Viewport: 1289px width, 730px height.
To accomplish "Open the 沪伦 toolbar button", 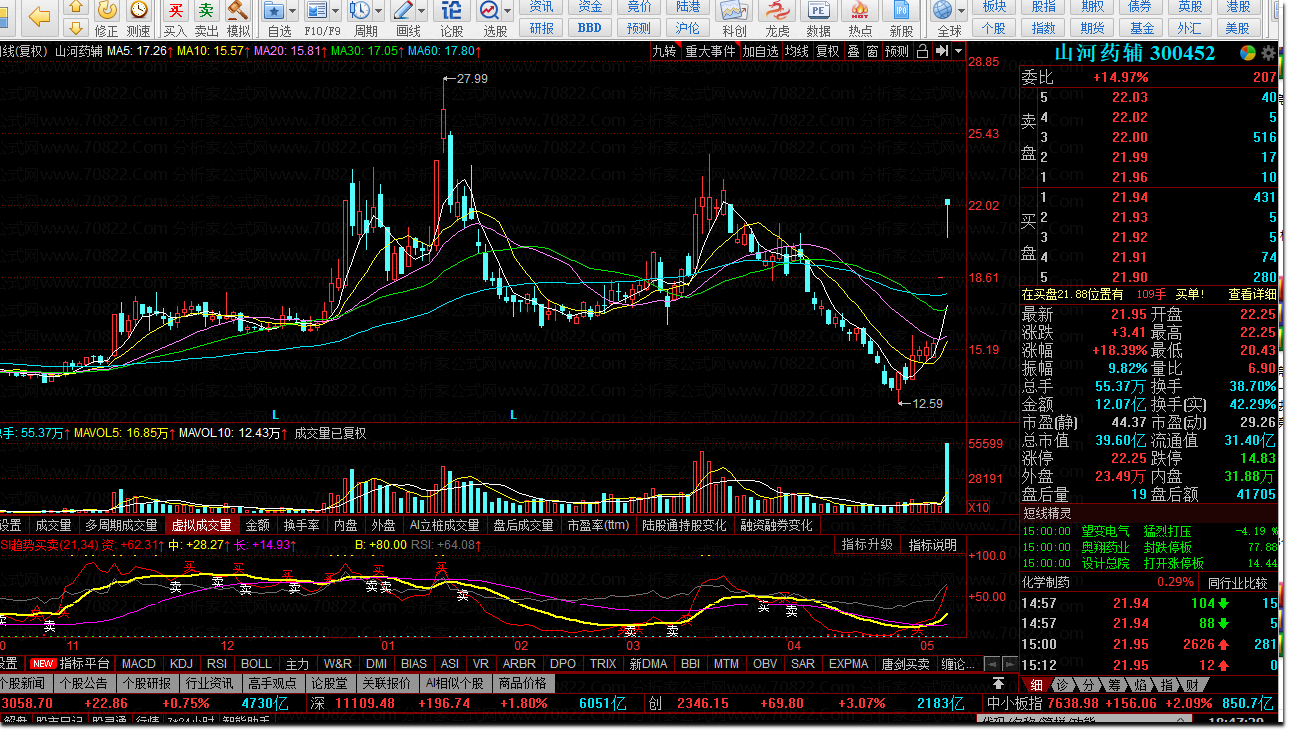I will coord(688,28).
